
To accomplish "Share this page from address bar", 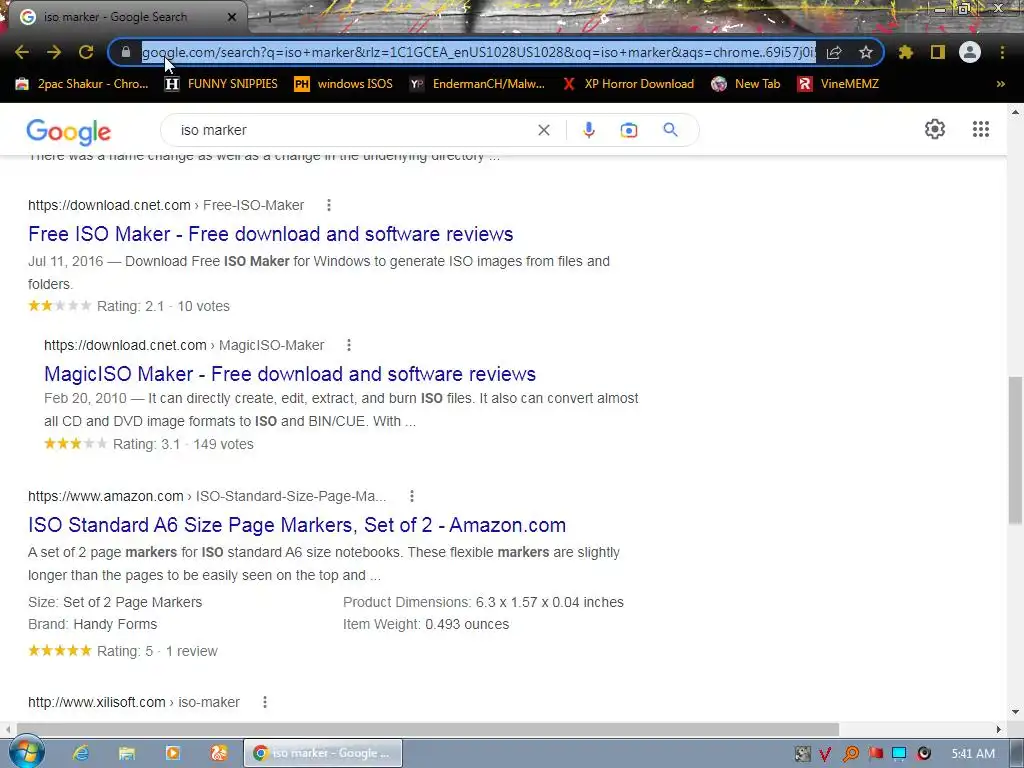I will (834, 52).
